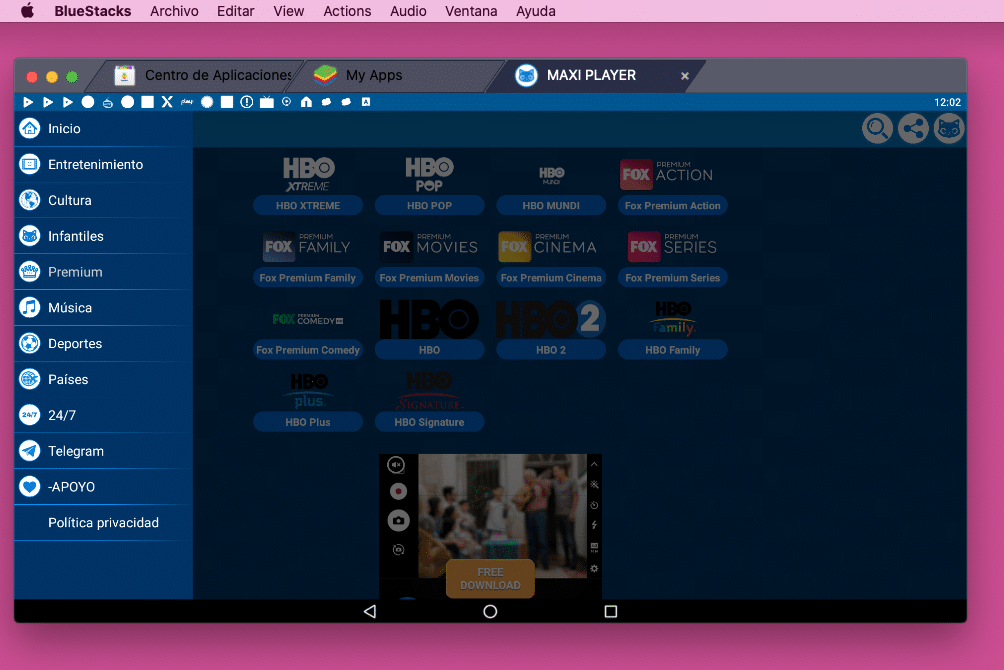Open the Actions menu in the menu bar
1004x670 pixels.
point(347,11)
